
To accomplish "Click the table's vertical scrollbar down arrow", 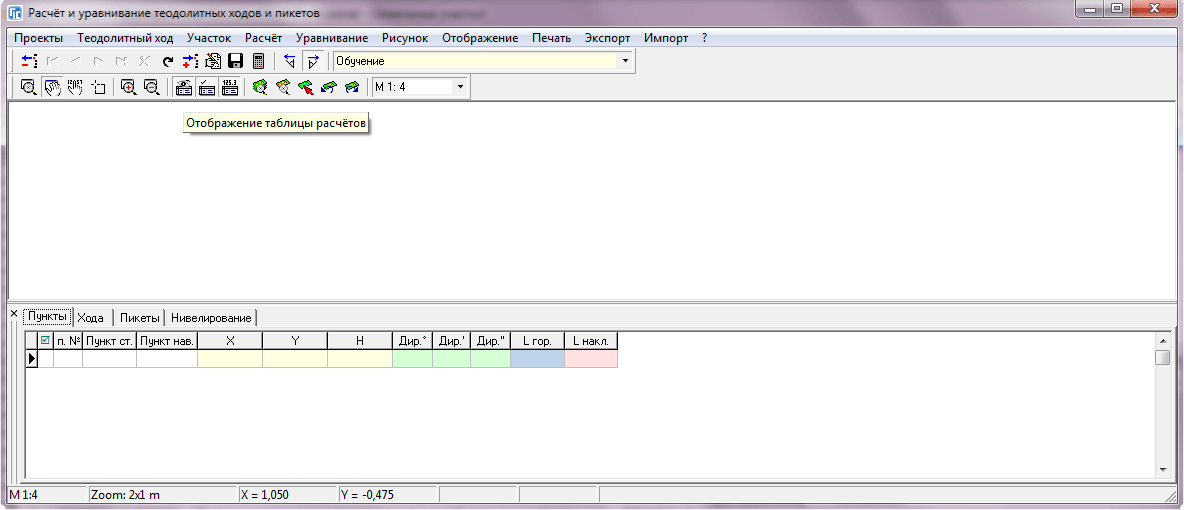I will 1162,469.
